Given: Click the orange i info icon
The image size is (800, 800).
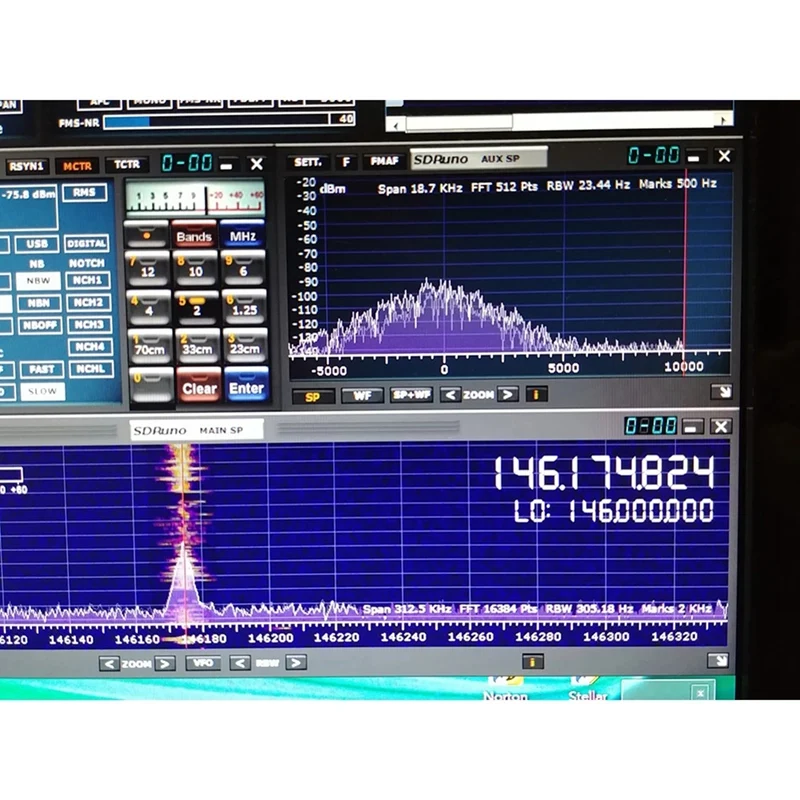Looking at the screenshot, I should tap(538, 394).
